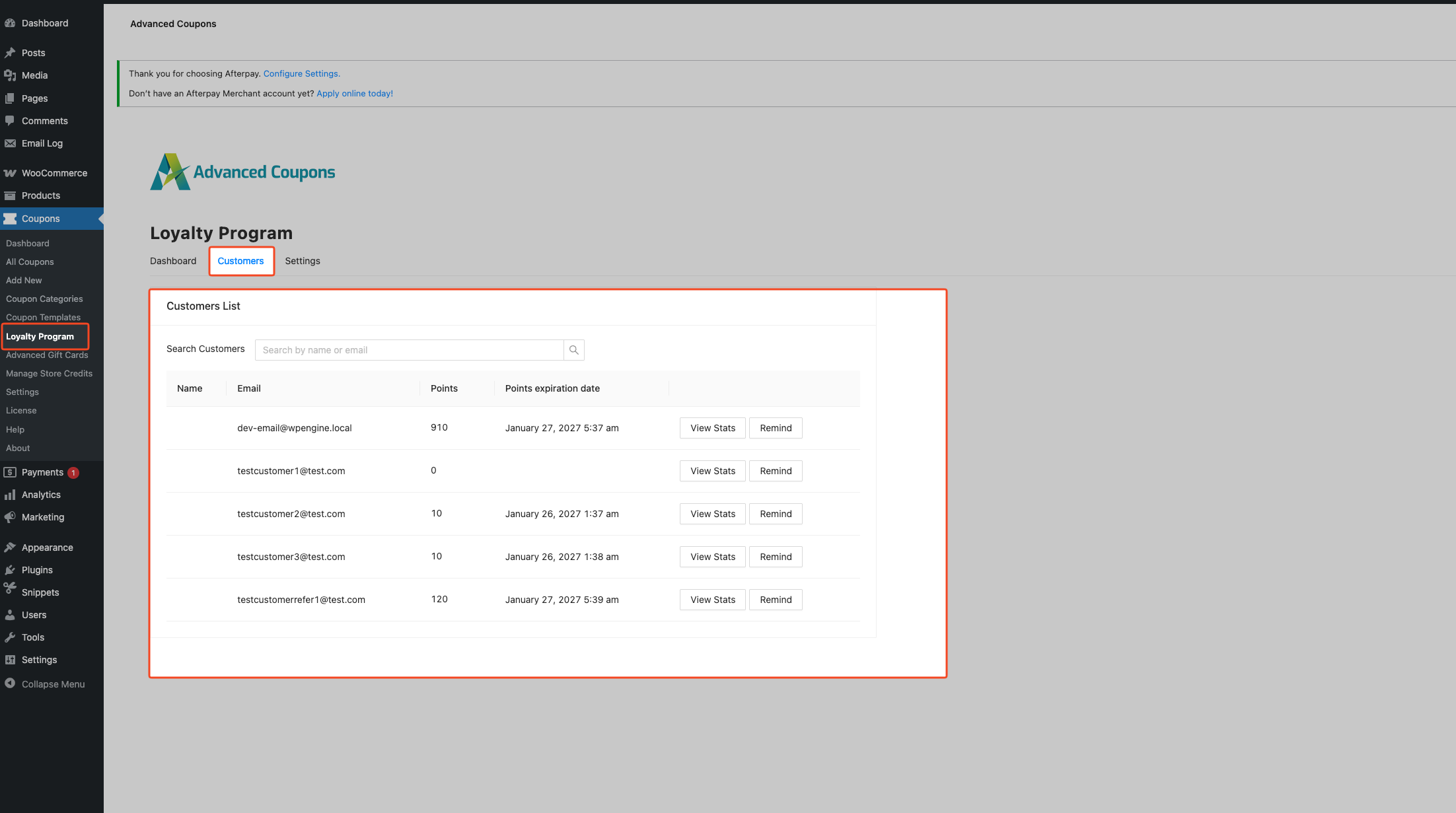Click the search magnifier icon button
1456x813 pixels.
573,350
